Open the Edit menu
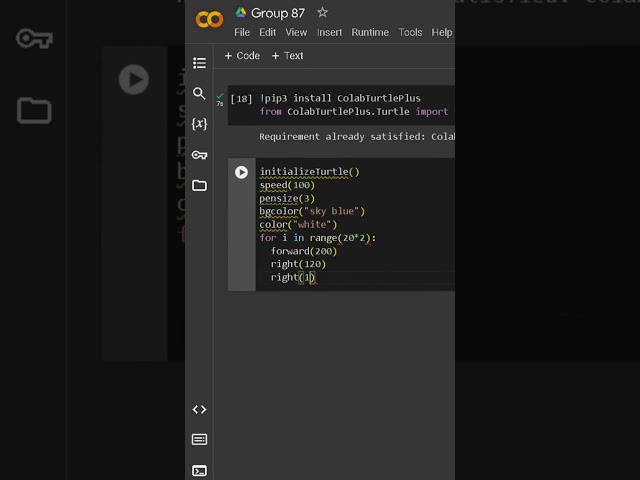This screenshot has height=480, width=640. (267, 32)
